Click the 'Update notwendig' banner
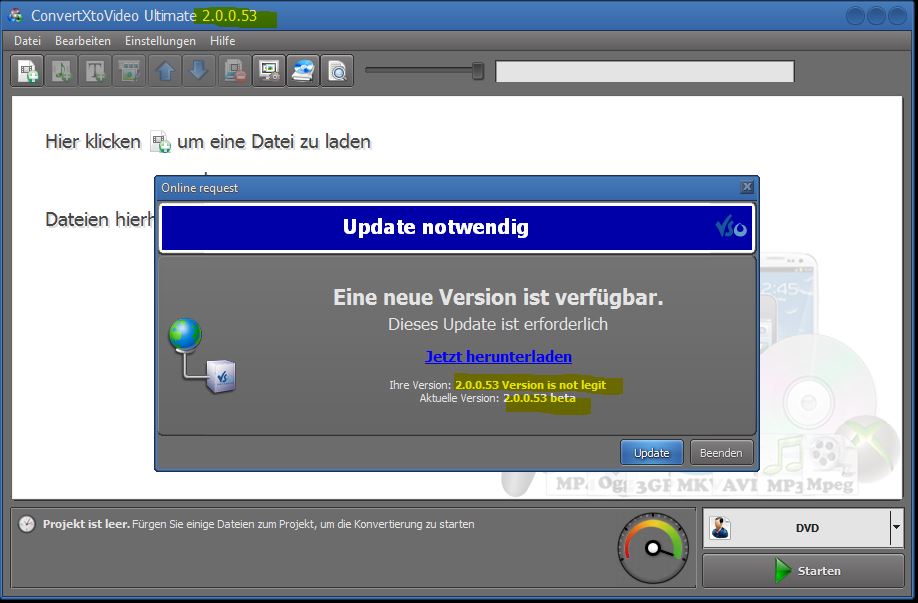Viewport: 918px width, 603px height. 457,228
